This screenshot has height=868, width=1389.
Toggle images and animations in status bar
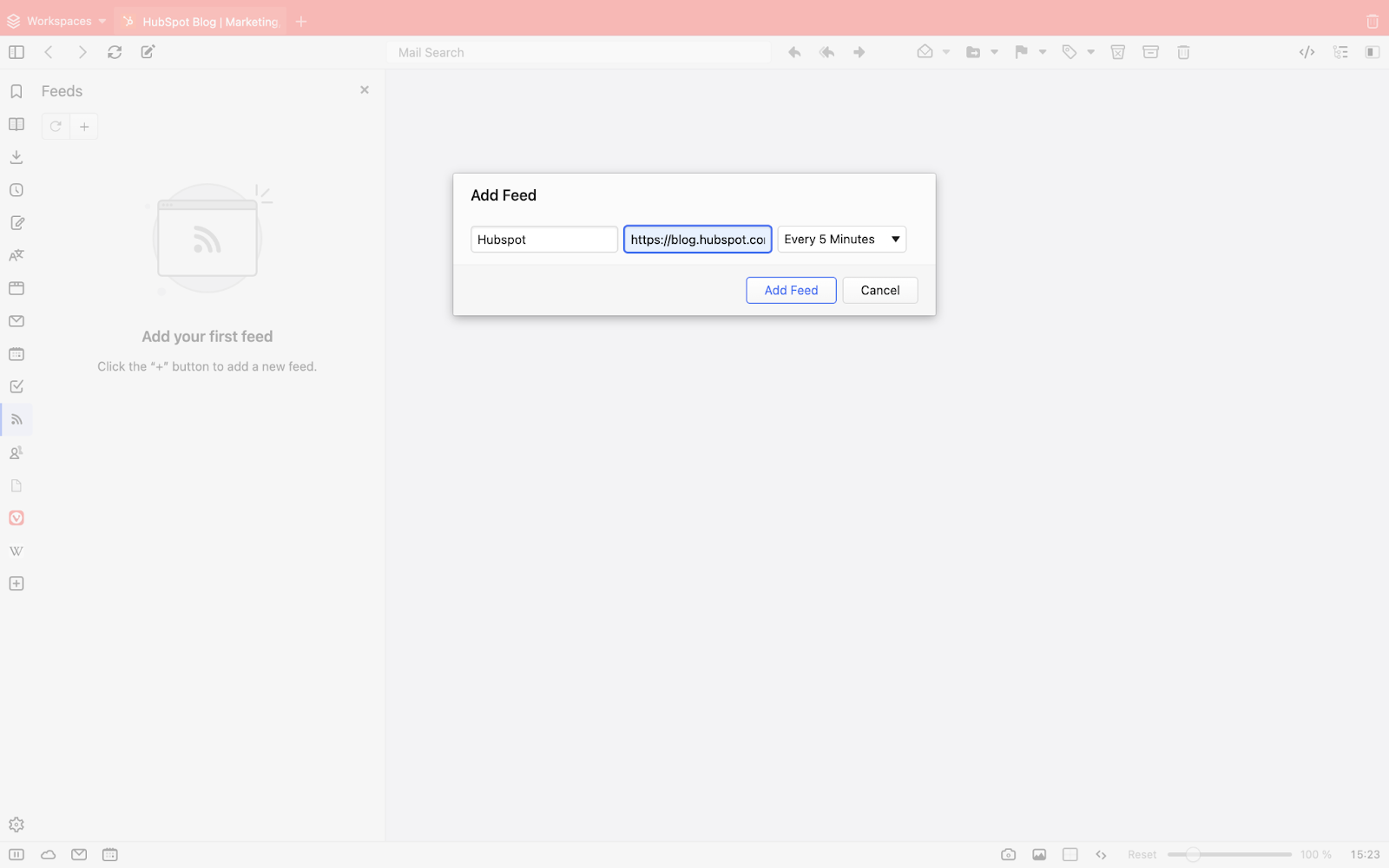coord(1039,855)
